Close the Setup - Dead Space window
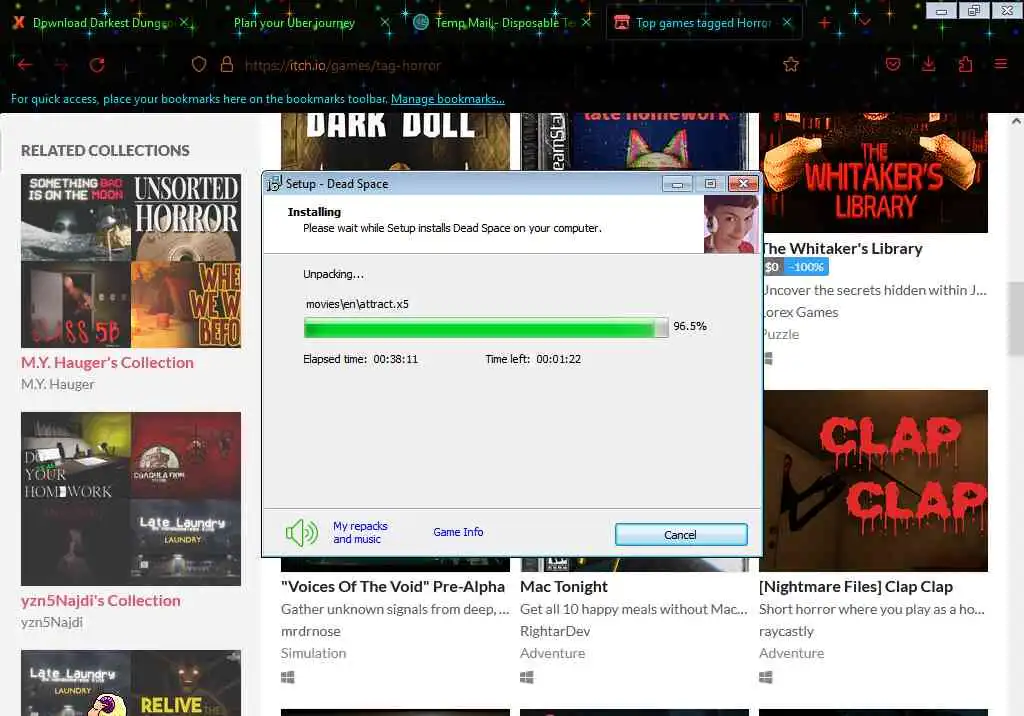1024x716 pixels. pos(743,184)
